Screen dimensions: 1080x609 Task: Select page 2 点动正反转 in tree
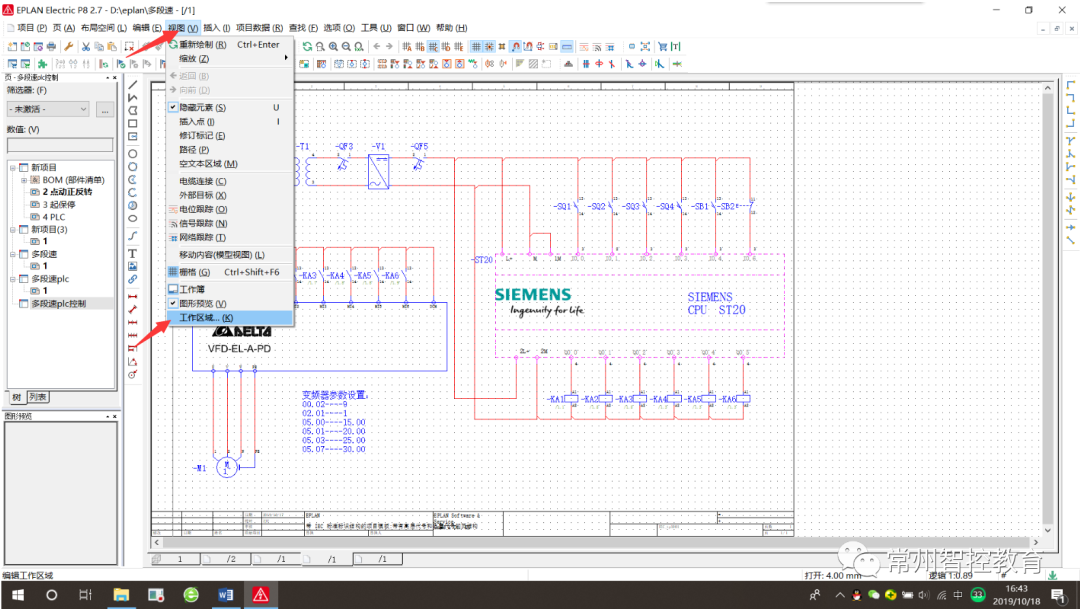[x=67, y=192]
